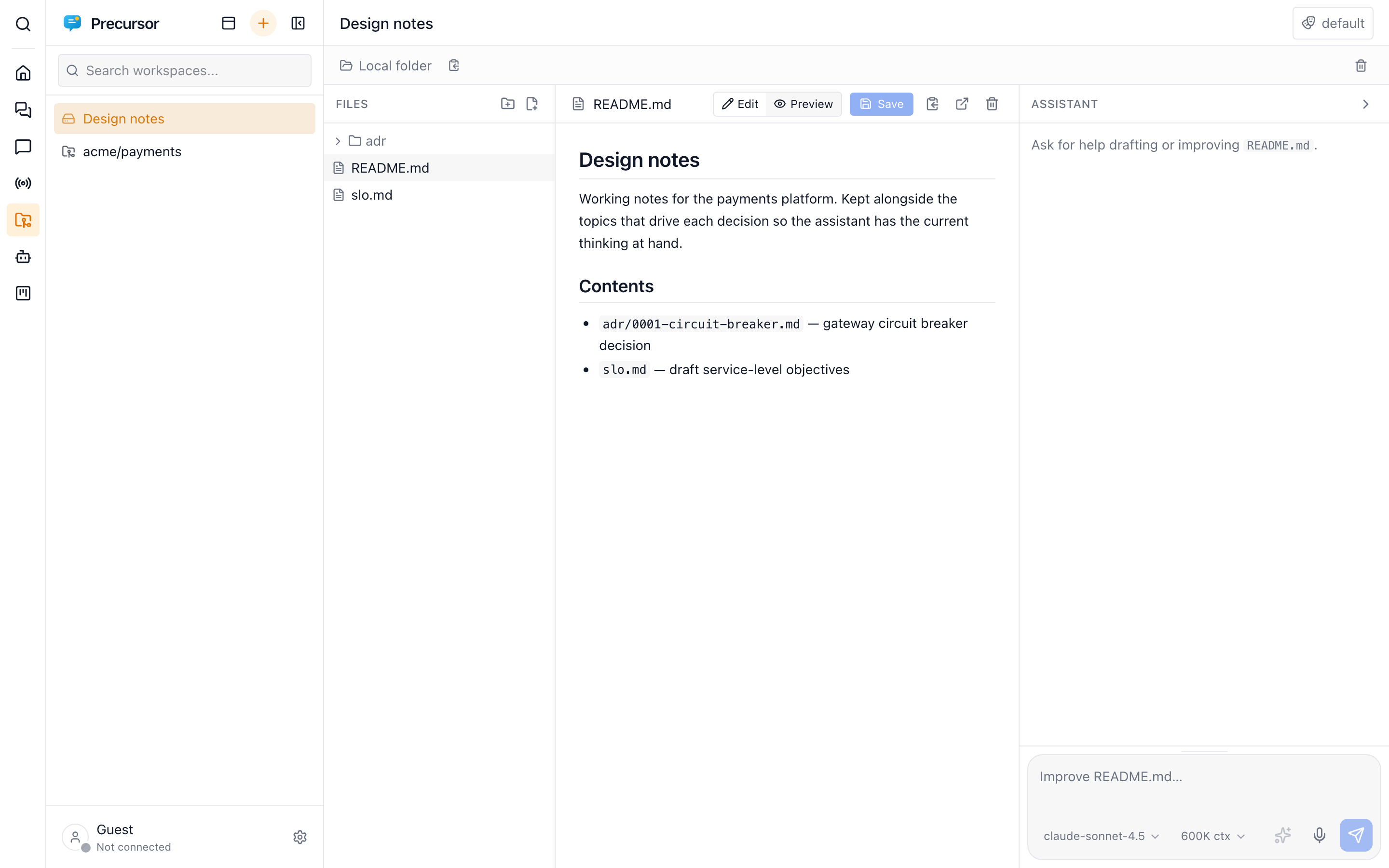The width and height of the screenshot is (1389, 868).
Task: Open README.md in external window
Action: [962, 103]
